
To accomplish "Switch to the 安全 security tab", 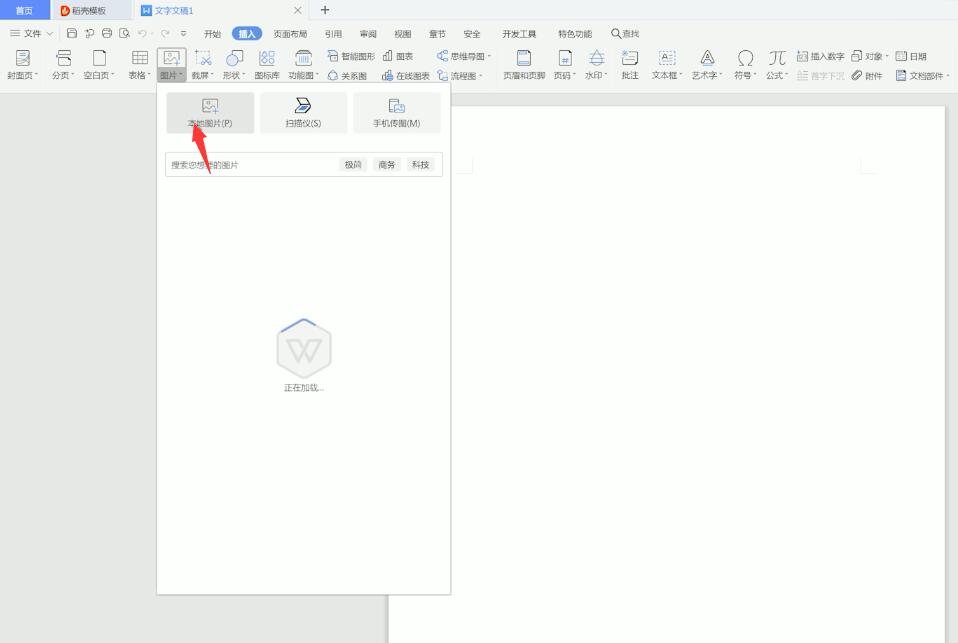I will click(472, 34).
